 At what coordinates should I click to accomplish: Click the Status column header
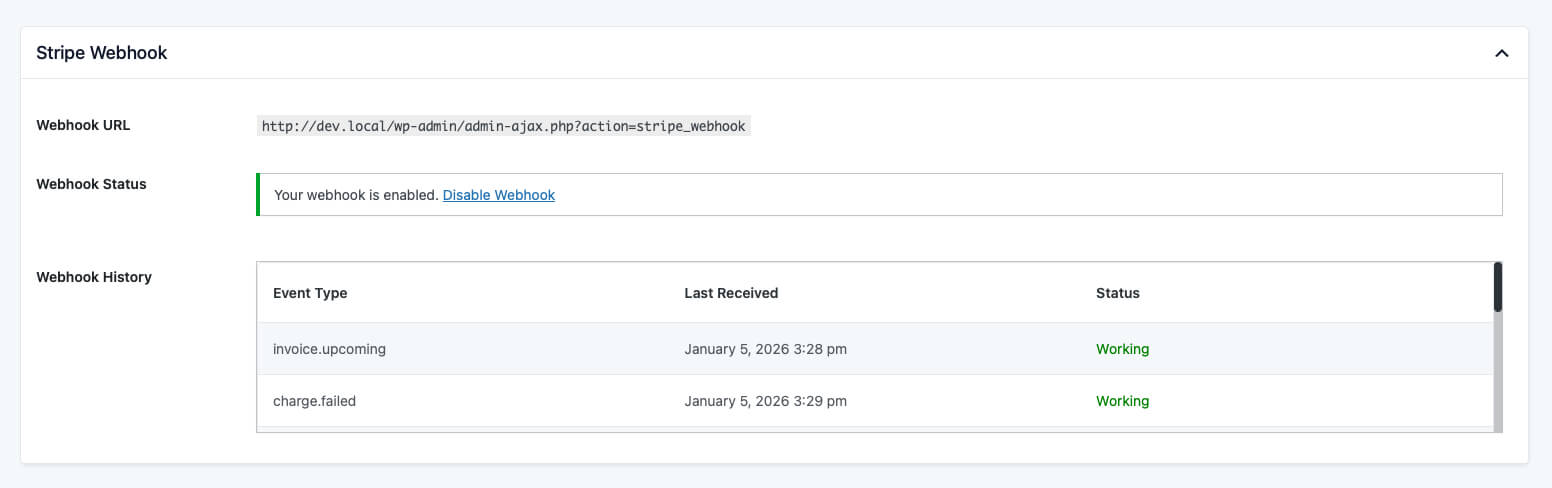[x=1118, y=293]
